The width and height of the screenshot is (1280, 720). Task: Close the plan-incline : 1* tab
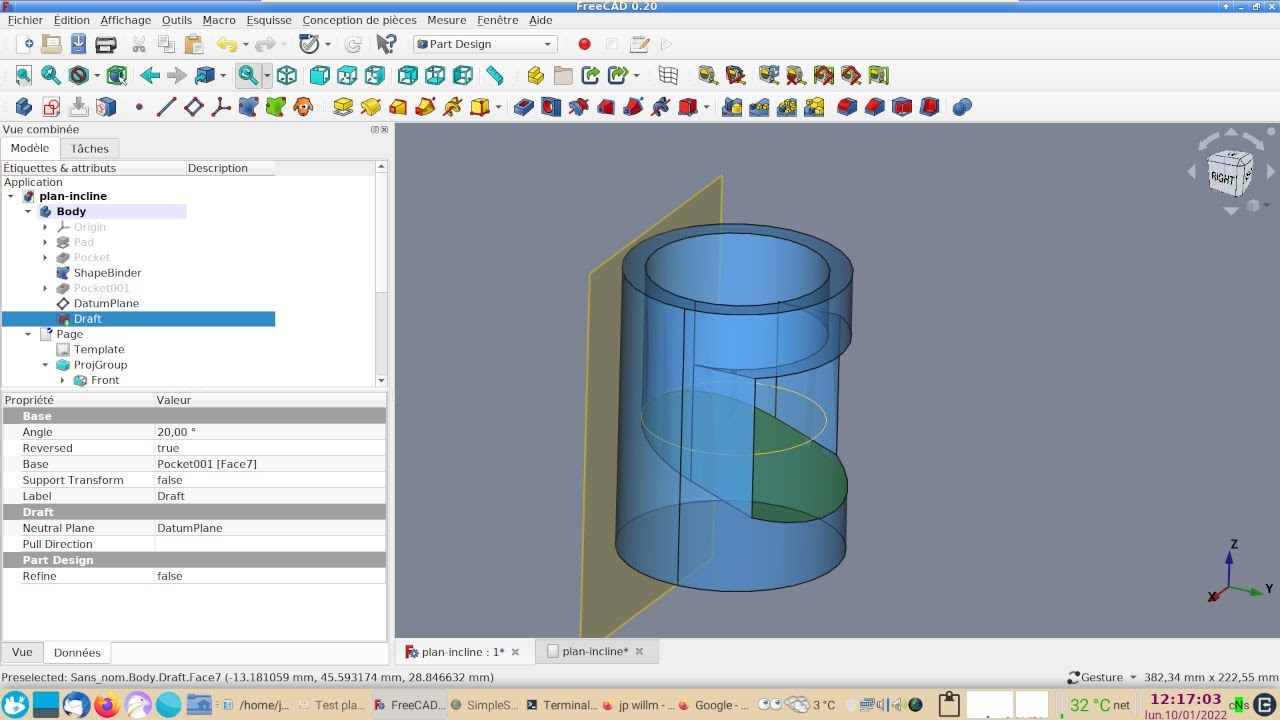click(515, 652)
